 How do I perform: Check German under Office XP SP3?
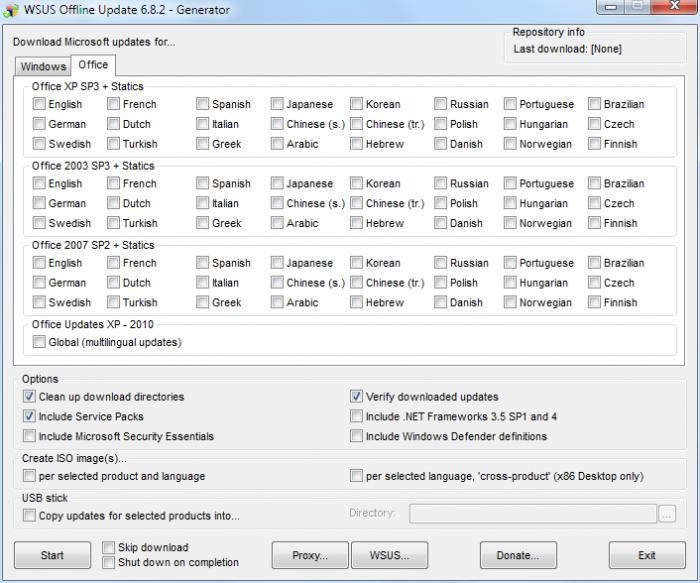point(39,124)
